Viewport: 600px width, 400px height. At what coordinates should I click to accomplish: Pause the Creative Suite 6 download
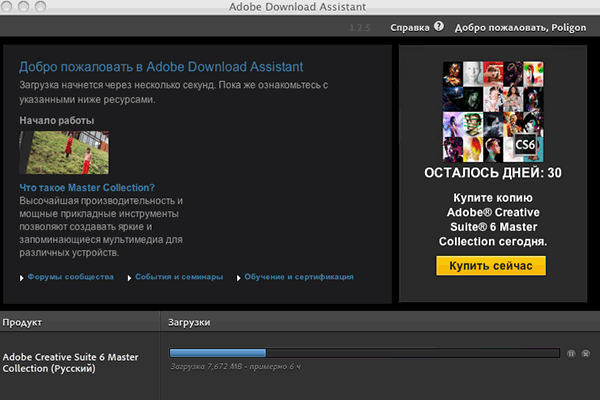(x=571, y=353)
